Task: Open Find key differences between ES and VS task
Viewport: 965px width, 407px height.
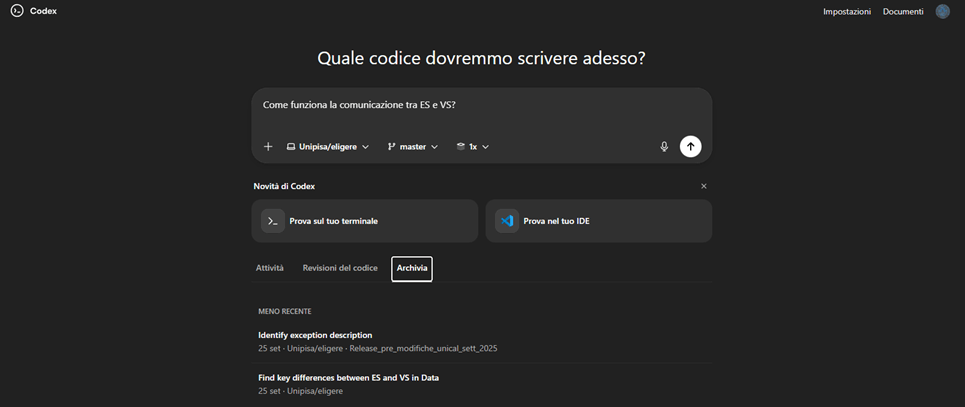Action: pyautogui.click(x=348, y=378)
